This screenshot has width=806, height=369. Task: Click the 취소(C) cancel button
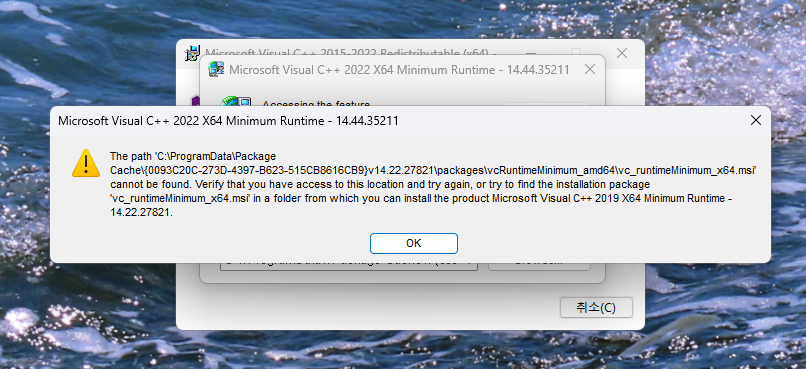596,308
